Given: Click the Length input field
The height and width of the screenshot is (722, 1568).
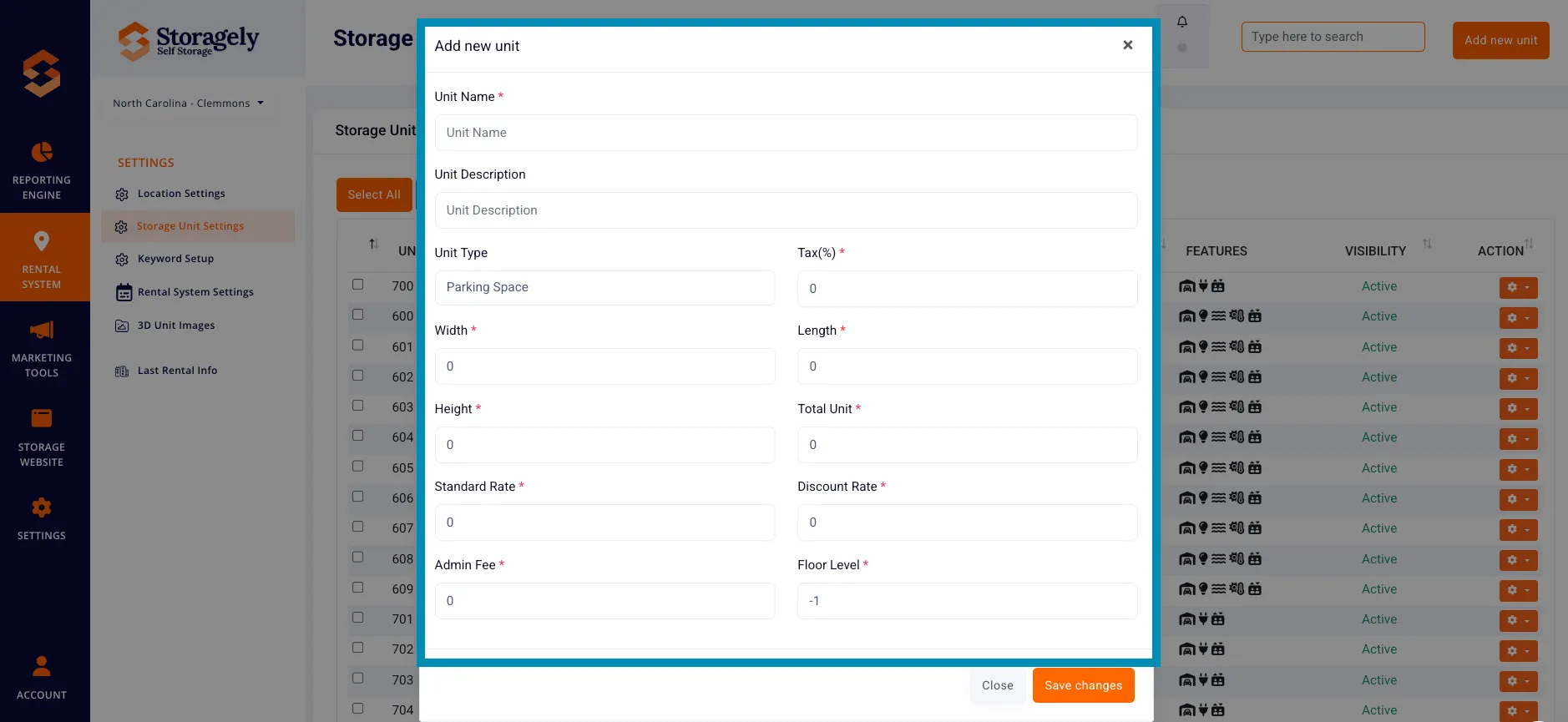Looking at the screenshot, I should 967,366.
